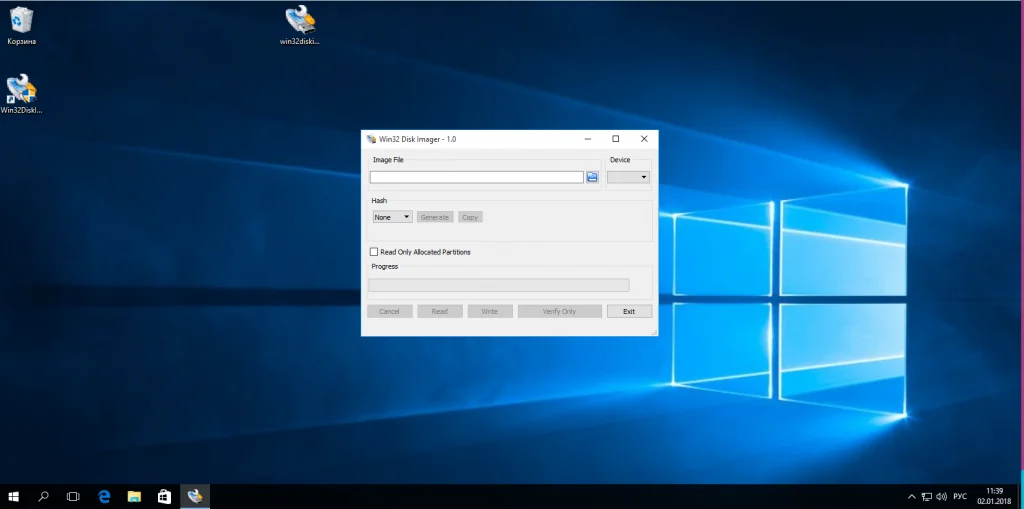Select the Win32DiskImager shortcut on the desktop
Image resolution: width=1024 pixels, height=509 pixels.
tap(22, 91)
